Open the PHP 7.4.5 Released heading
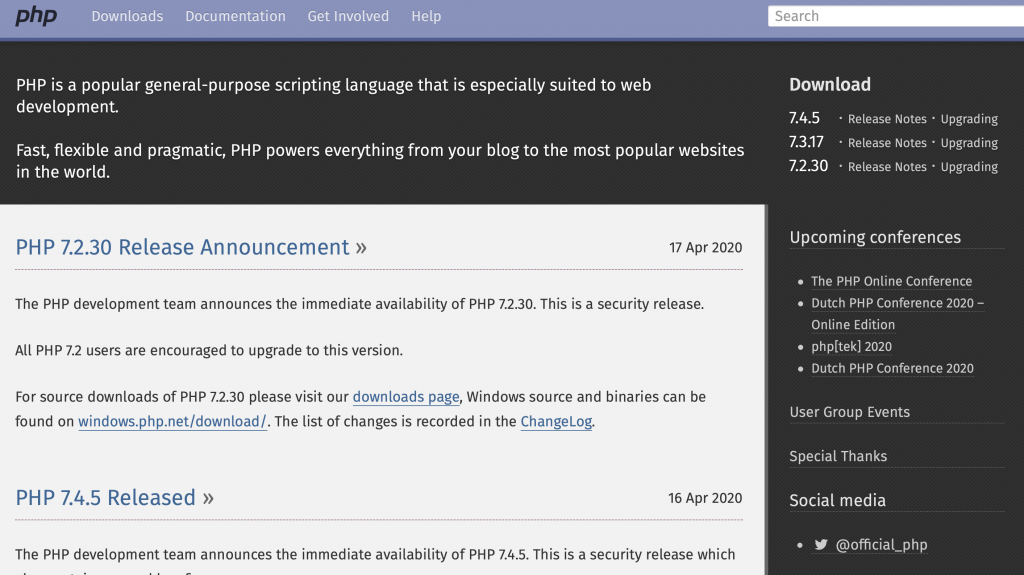Image resolution: width=1024 pixels, height=575 pixels. coord(114,498)
